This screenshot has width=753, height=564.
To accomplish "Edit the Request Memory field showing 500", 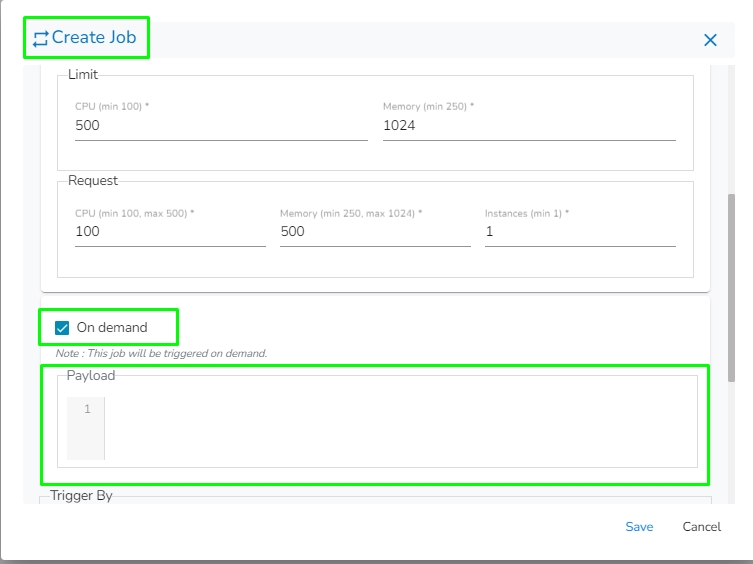I will coord(374,231).
